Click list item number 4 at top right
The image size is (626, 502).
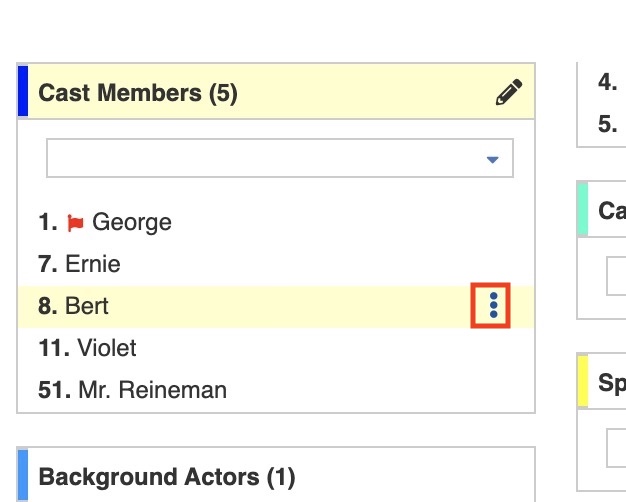pyautogui.click(x=607, y=83)
